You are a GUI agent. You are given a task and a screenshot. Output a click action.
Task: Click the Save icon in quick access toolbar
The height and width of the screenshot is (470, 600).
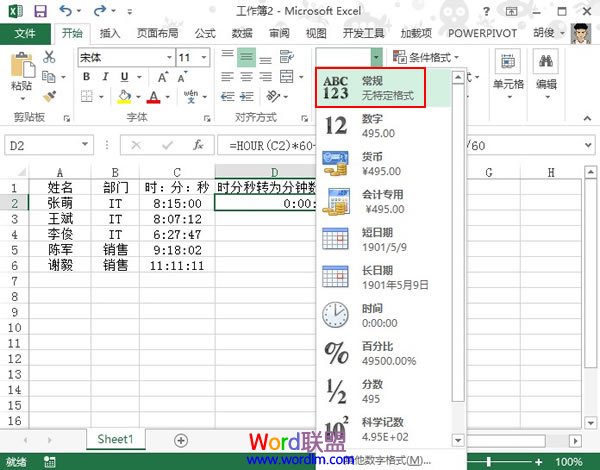[40, 11]
